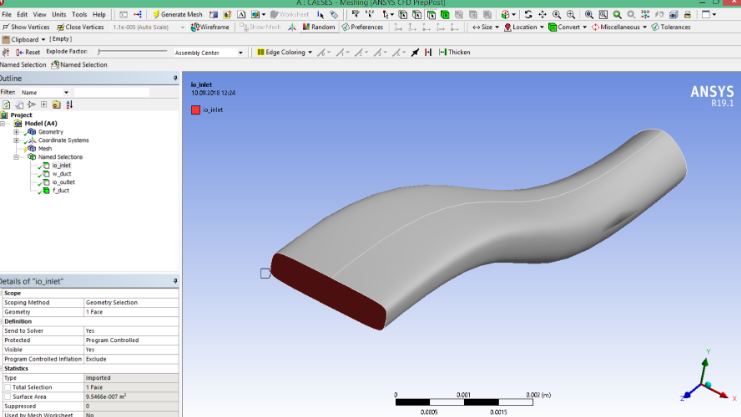Tick the Total Selection checkbox
This screenshot has width=741, height=417.
[7, 386]
